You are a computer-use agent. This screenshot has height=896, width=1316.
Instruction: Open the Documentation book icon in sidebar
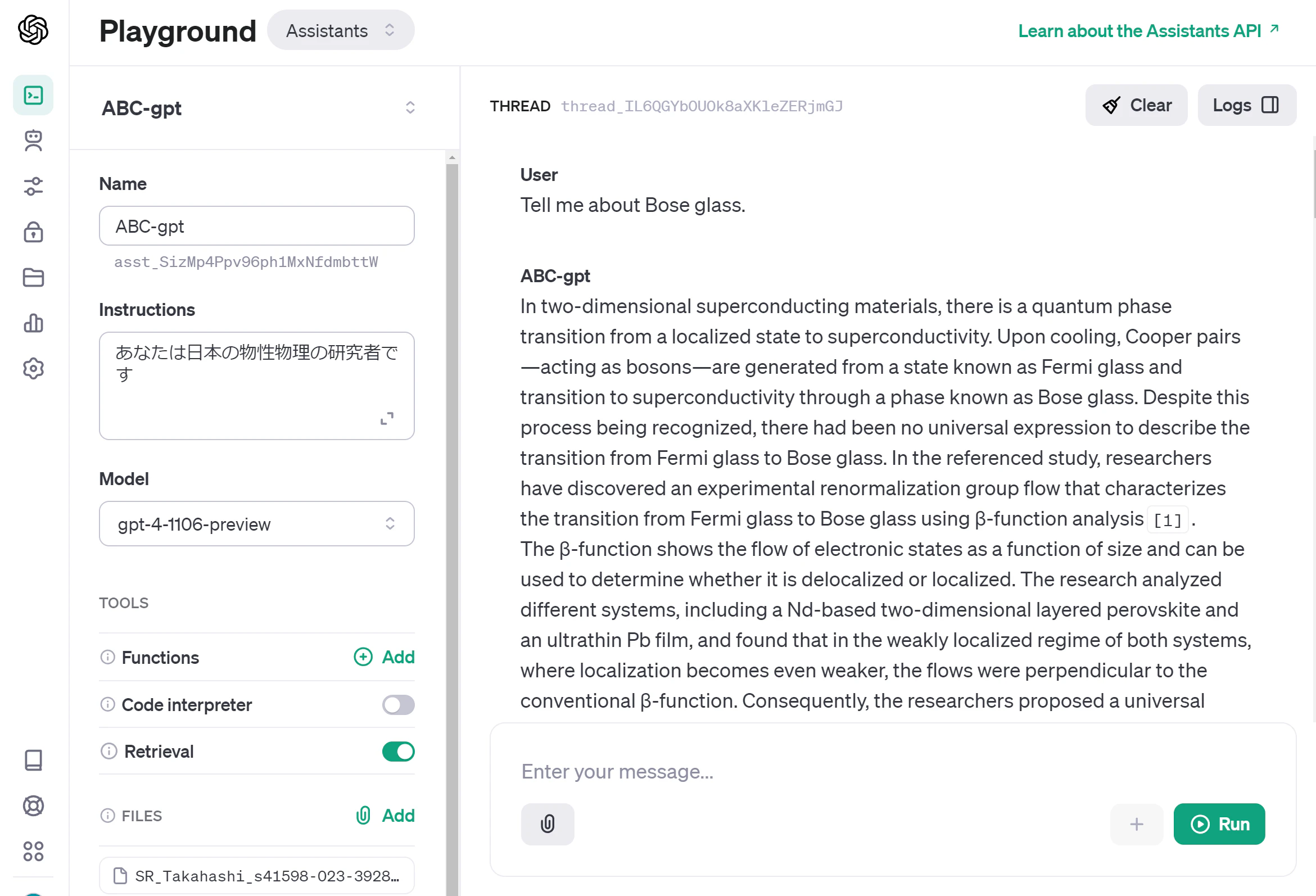(x=33, y=760)
